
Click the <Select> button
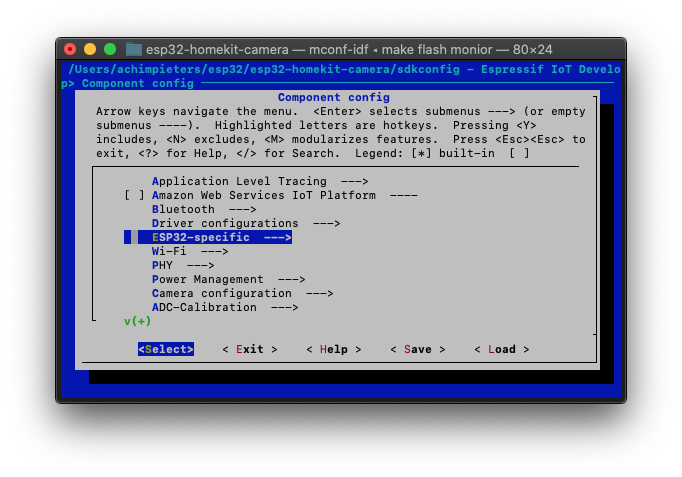coord(166,349)
